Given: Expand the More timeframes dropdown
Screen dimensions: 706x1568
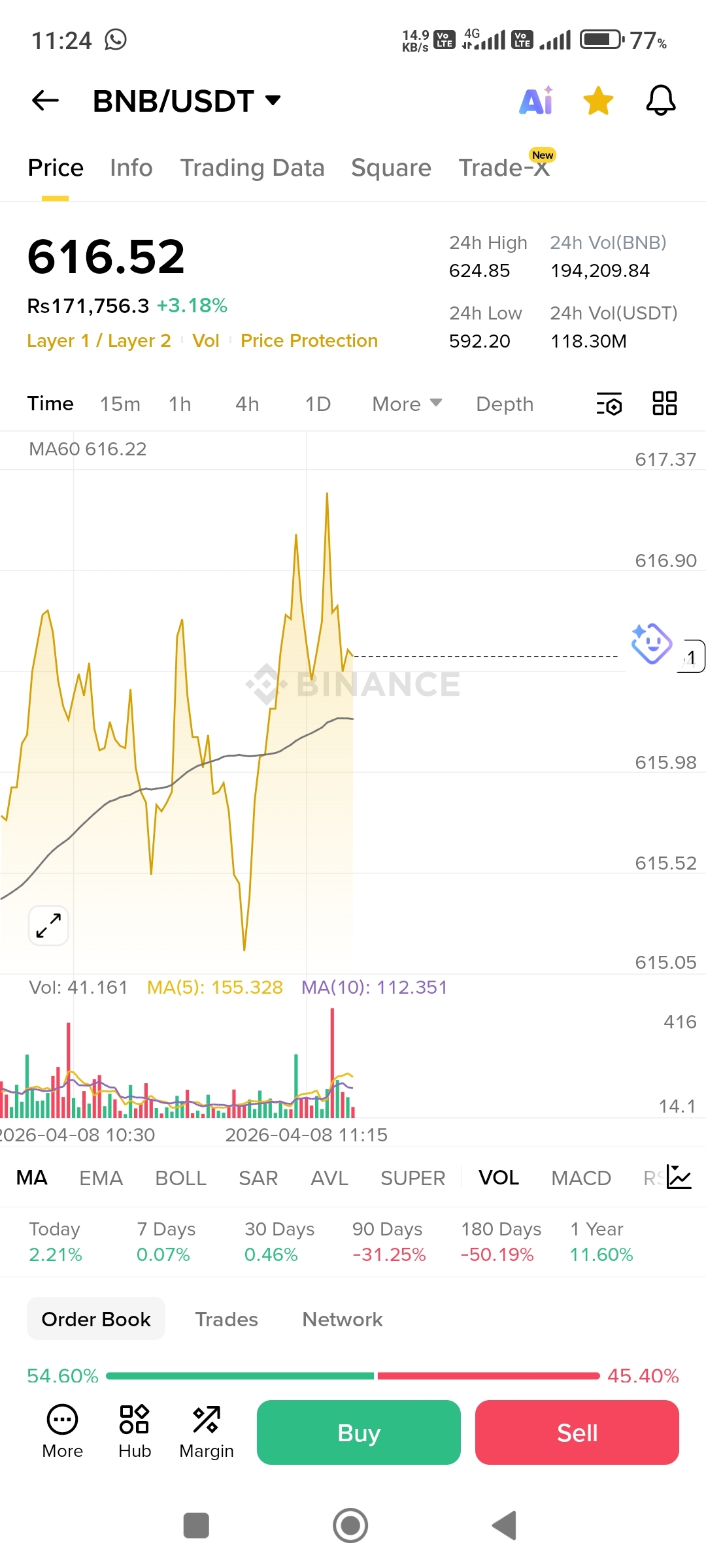Looking at the screenshot, I should tap(407, 404).
